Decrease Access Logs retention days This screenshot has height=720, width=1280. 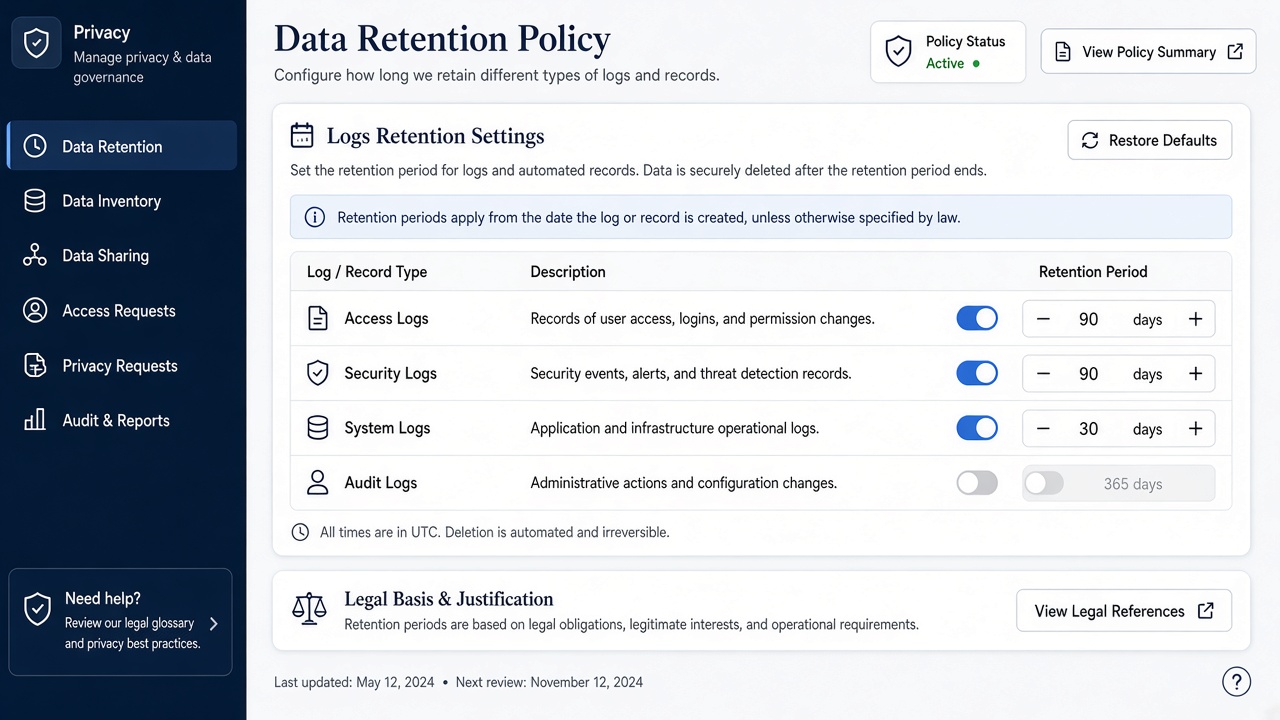(1043, 319)
